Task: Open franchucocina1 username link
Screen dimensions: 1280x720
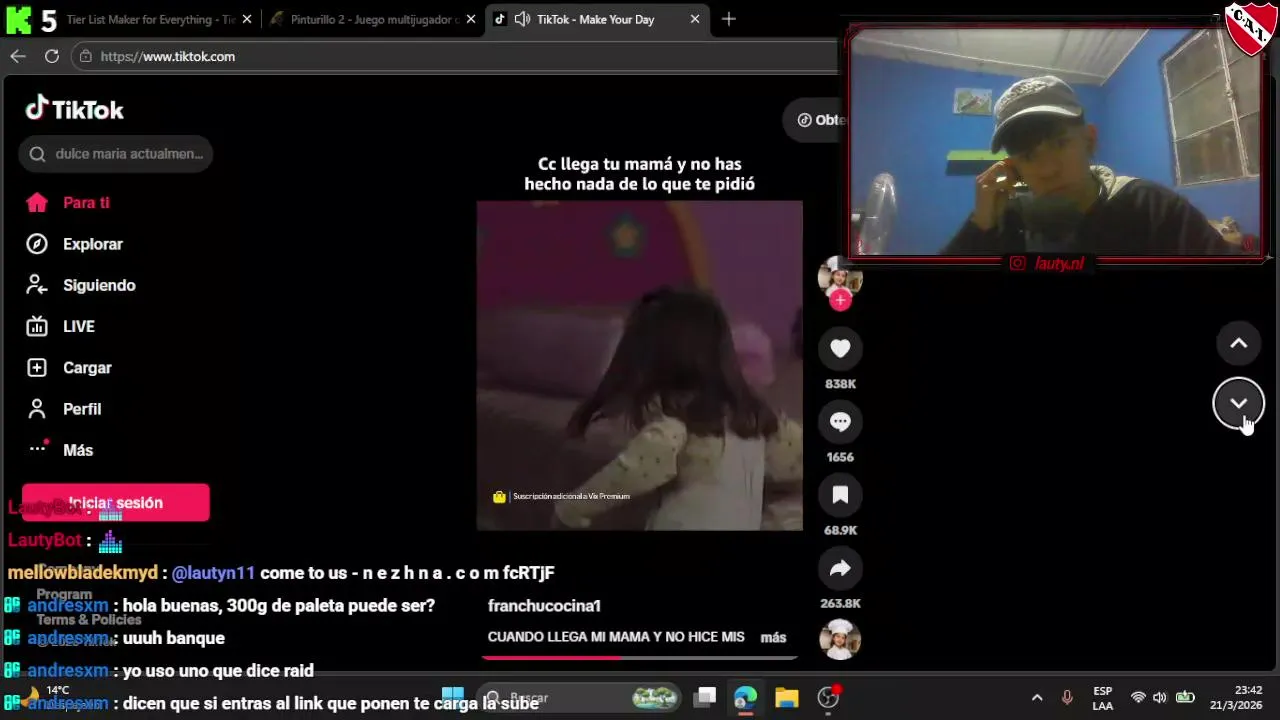Action: (x=544, y=605)
